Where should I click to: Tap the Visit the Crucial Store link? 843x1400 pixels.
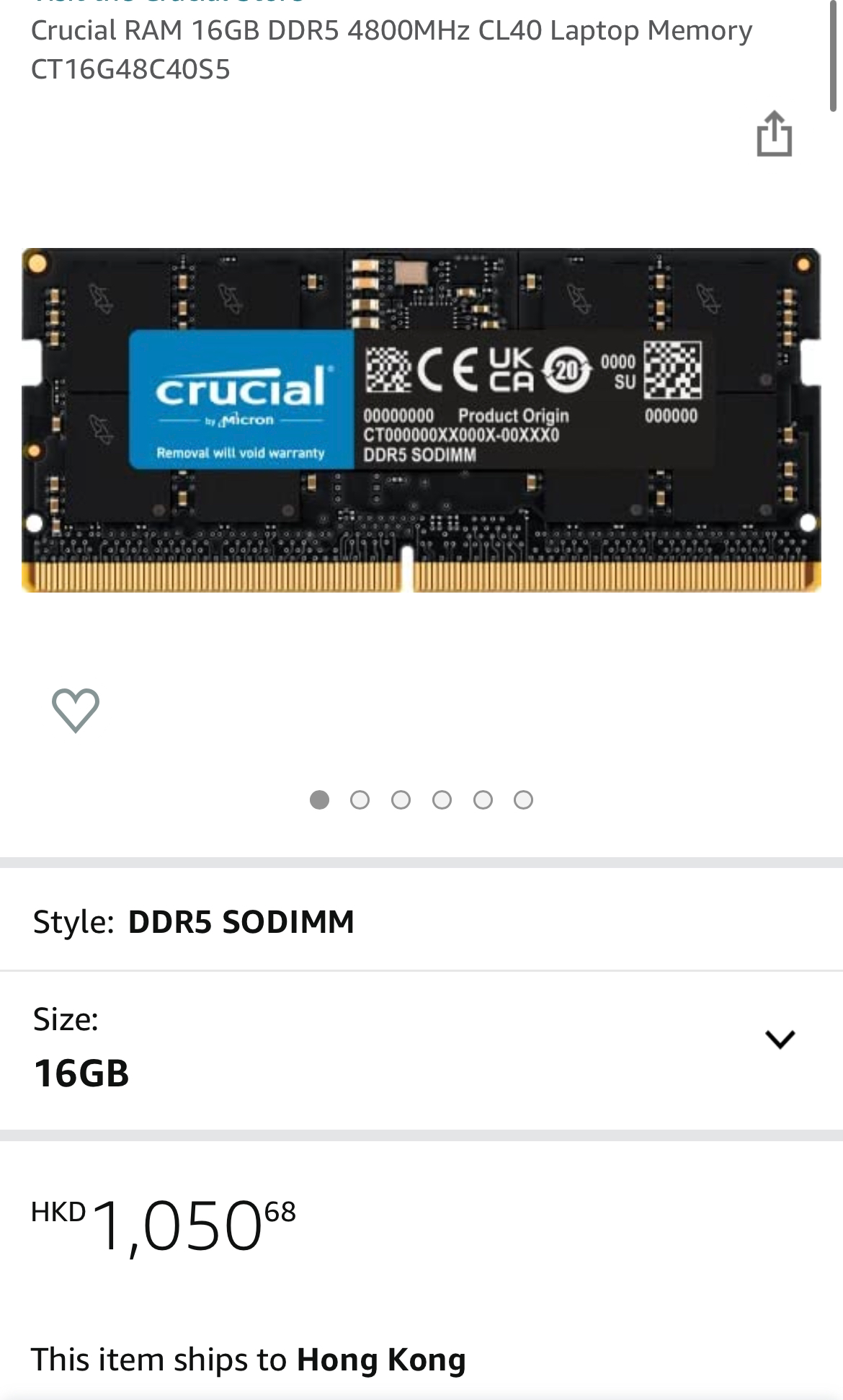pyautogui.click(x=169, y=2)
